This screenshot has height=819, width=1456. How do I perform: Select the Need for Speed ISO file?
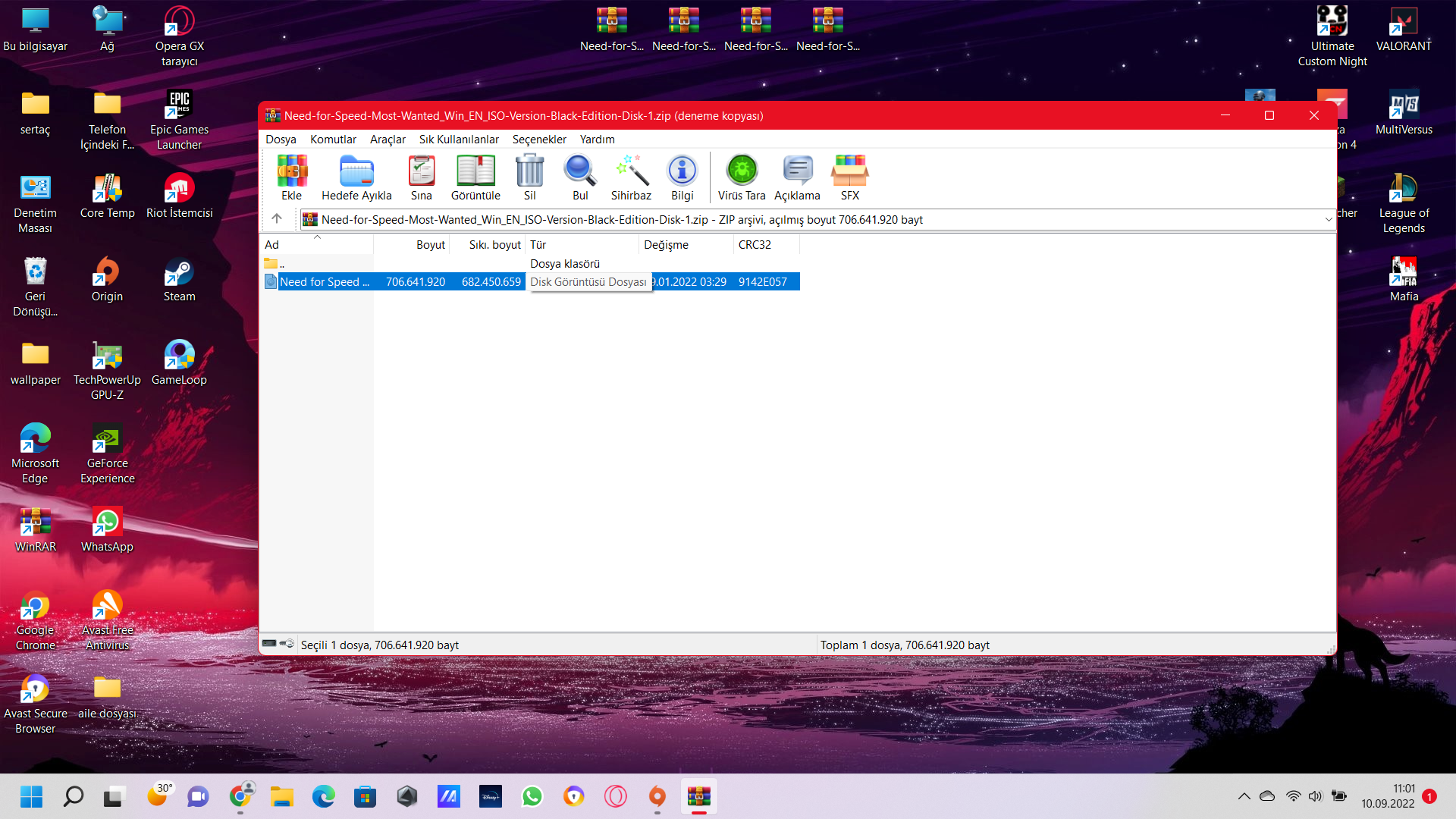[325, 282]
